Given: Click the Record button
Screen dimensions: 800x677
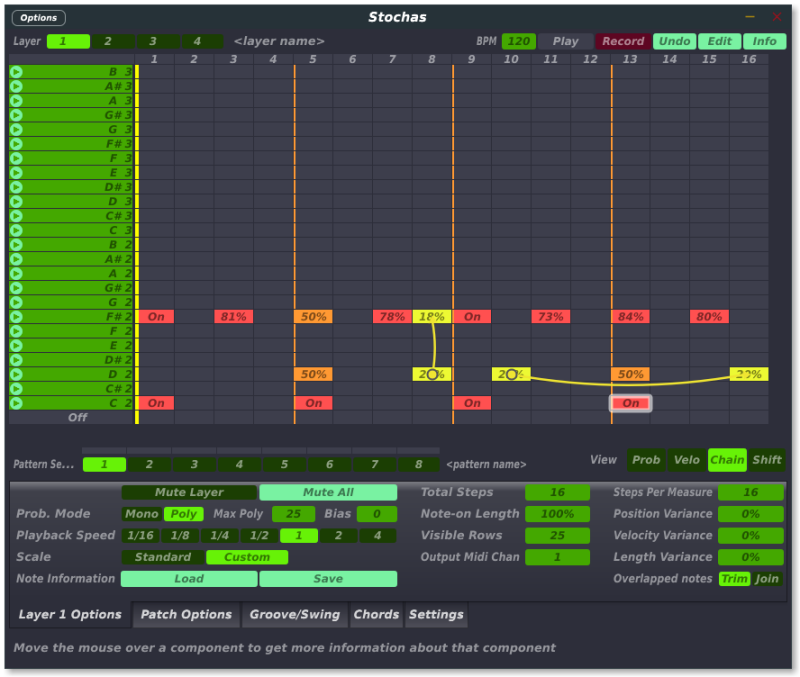Looking at the screenshot, I should click(x=623, y=41).
